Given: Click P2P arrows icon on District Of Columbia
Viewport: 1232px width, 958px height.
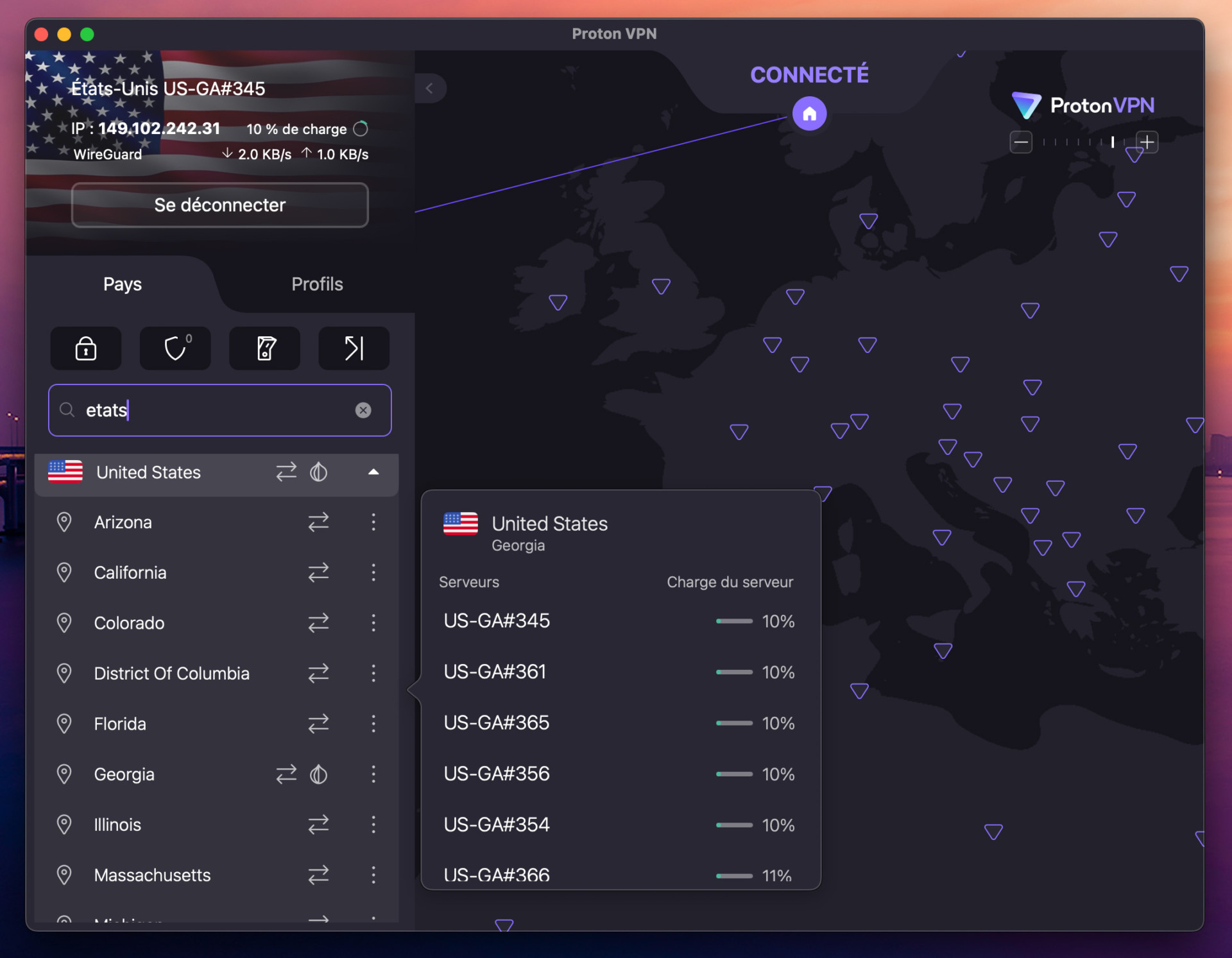Looking at the screenshot, I should [x=318, y=673].
